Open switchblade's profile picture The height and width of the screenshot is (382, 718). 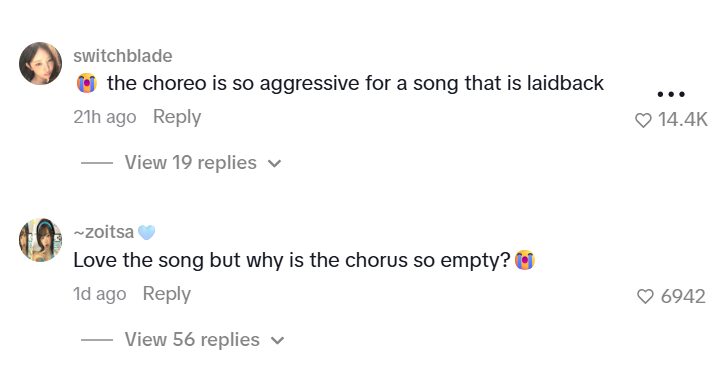point(40,64)
